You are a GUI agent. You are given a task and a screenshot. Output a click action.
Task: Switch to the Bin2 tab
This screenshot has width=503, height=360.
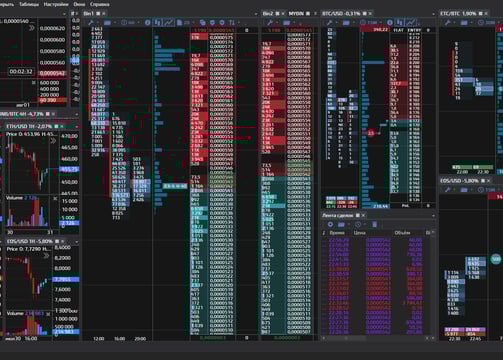tap(268, 13)
